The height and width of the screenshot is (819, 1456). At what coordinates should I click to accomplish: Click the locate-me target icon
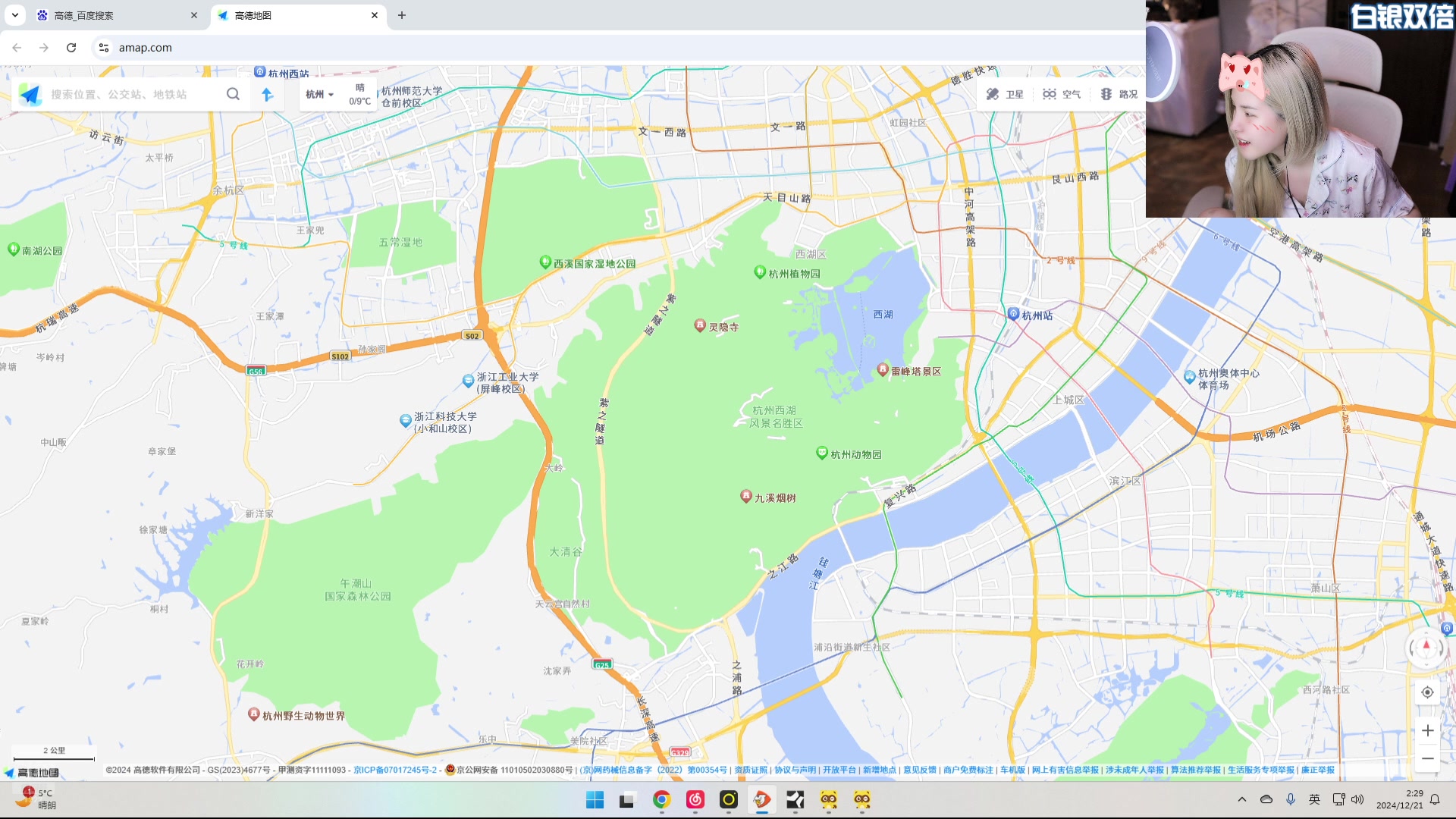point(1427,692)
